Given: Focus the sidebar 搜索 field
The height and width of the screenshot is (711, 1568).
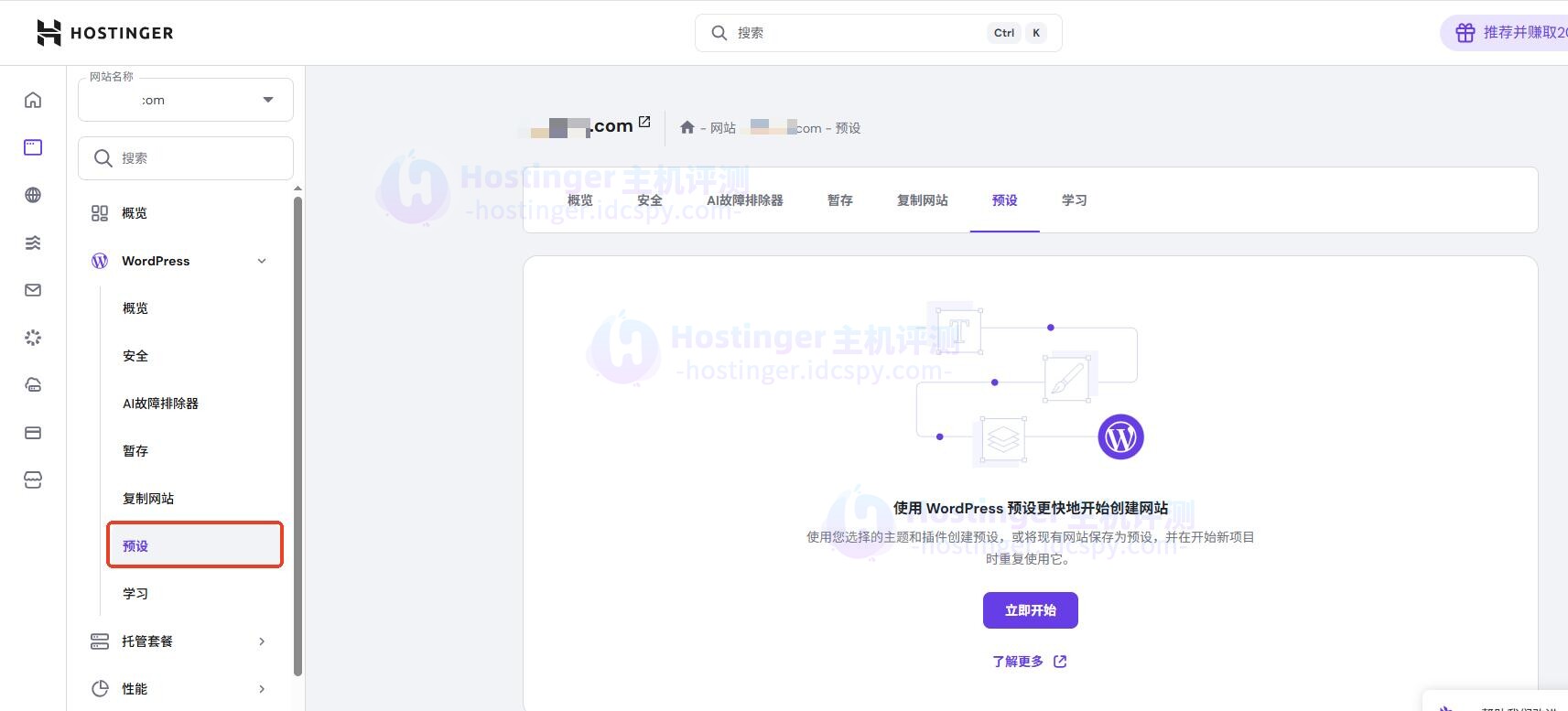Looking at the screenshot, I should click(x=186, y=158).
